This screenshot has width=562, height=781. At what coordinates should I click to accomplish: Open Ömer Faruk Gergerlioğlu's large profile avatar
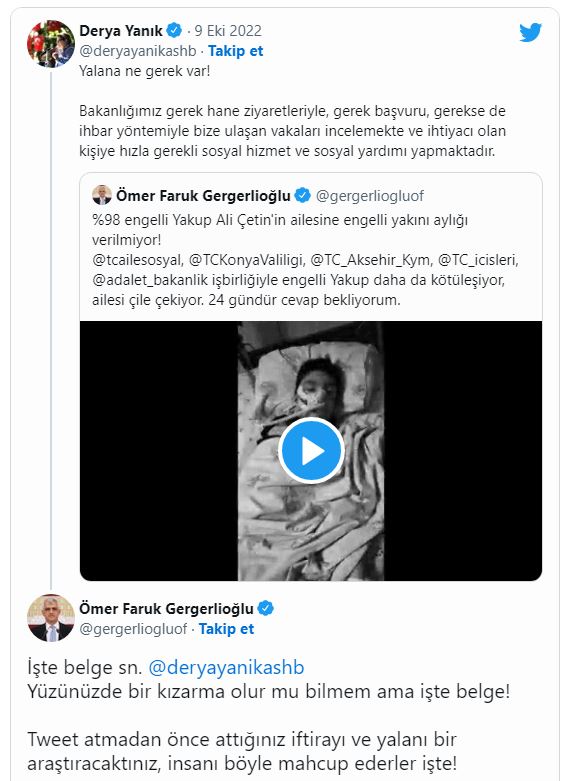tap(51, 618)
